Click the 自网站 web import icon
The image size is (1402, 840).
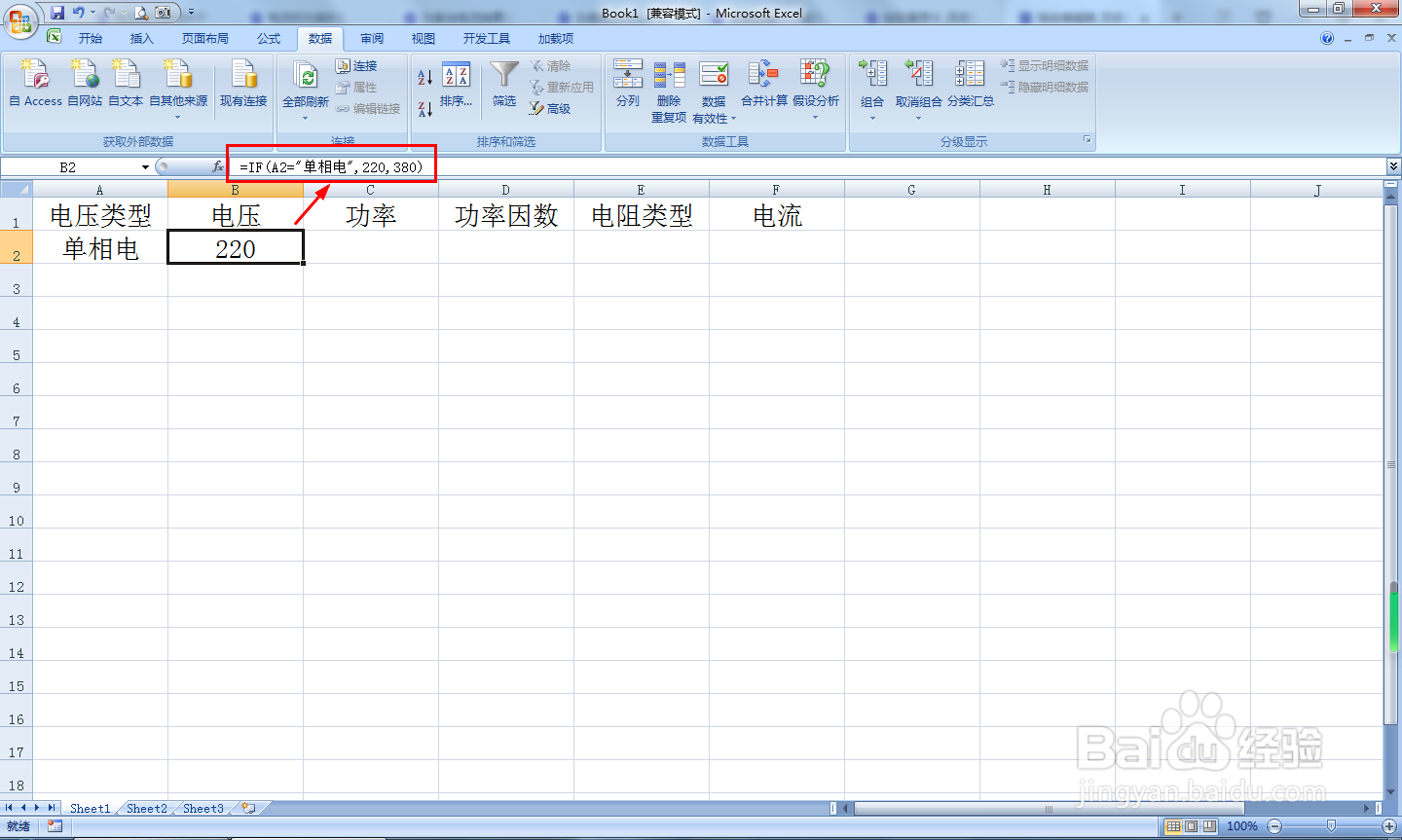[85, 83]
